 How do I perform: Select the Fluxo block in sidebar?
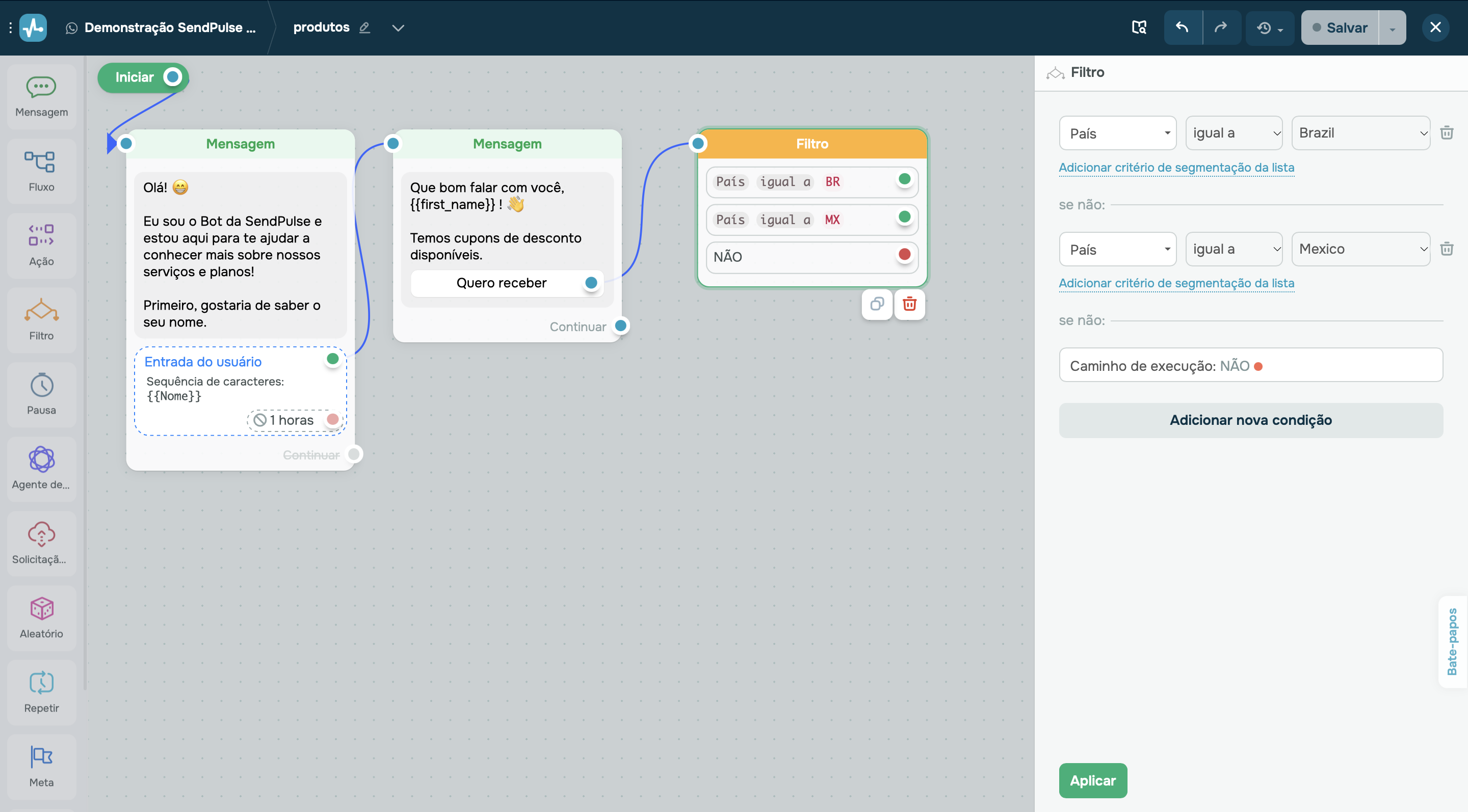[x=42, y=171]
